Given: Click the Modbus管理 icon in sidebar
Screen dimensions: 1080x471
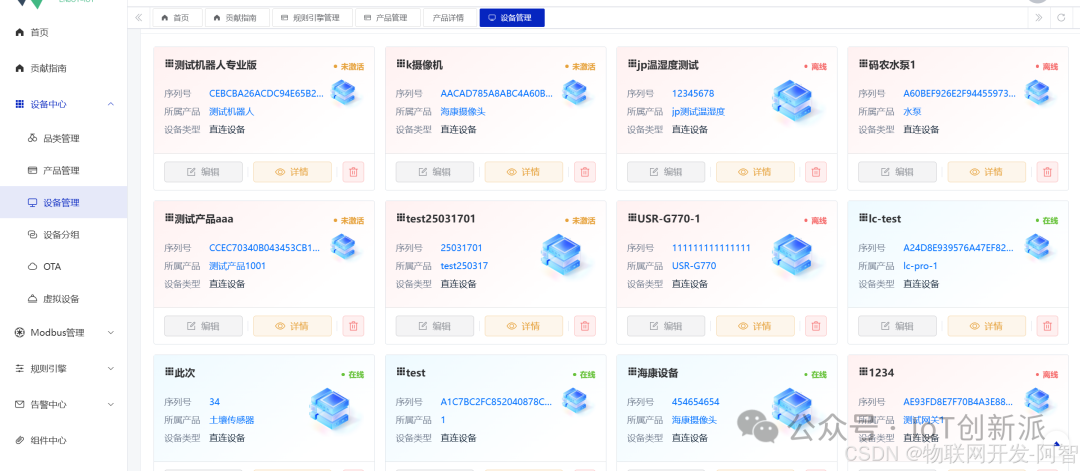Looking at the screenshot, I should pyautogui.click(x=19, y=333).
